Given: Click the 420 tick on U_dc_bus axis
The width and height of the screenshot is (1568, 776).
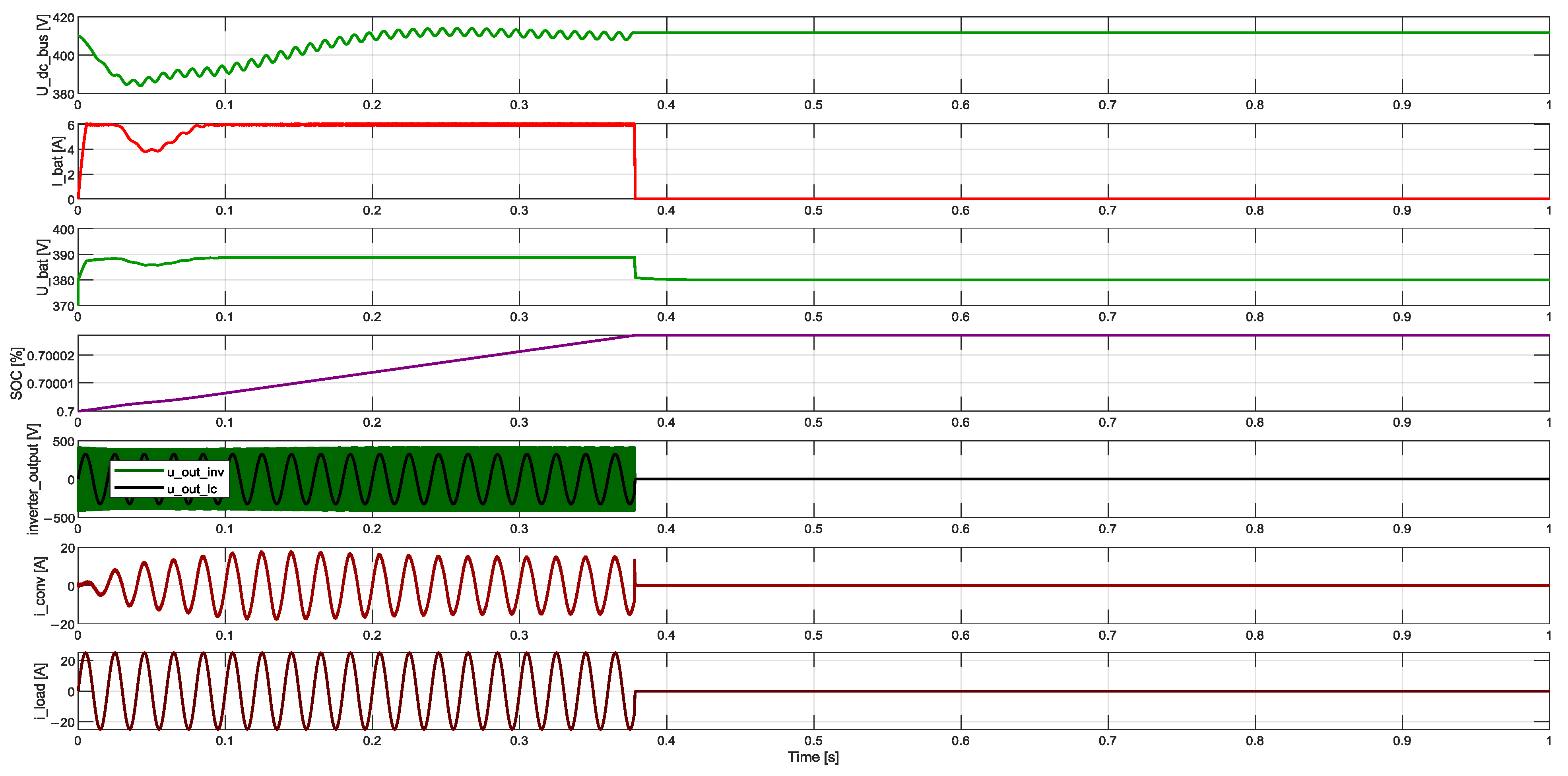Looking at the screenshot, I should (x=63, y=17).
